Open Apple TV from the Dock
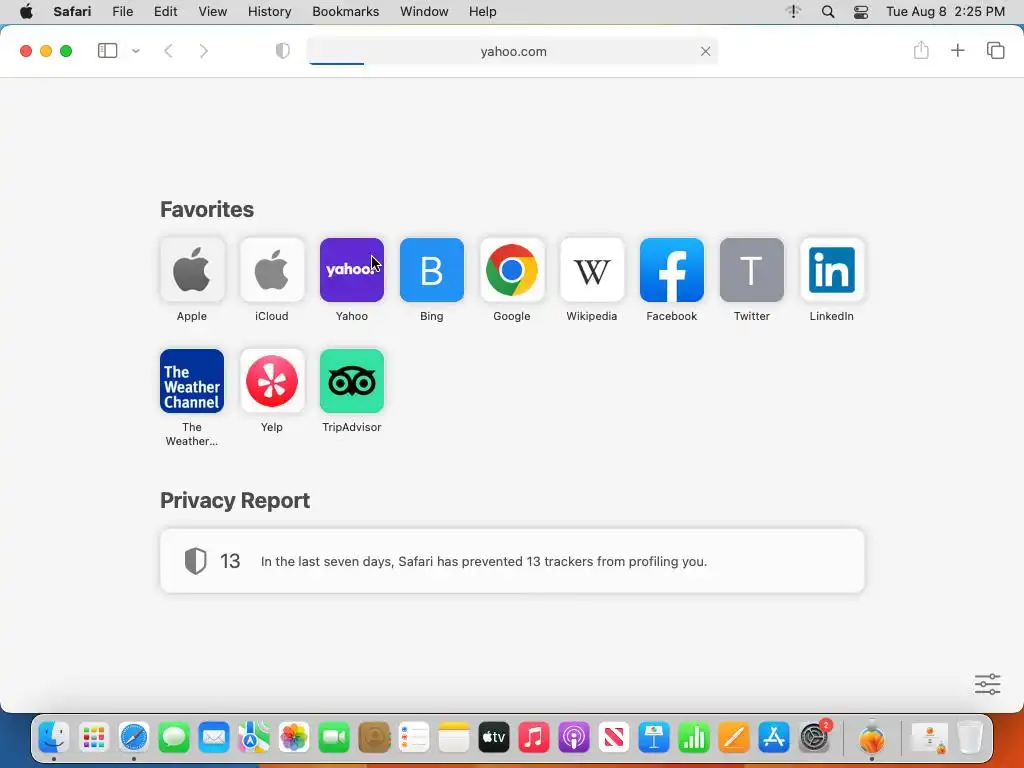This screenshot has height=768, width=1024. point(494,739)
